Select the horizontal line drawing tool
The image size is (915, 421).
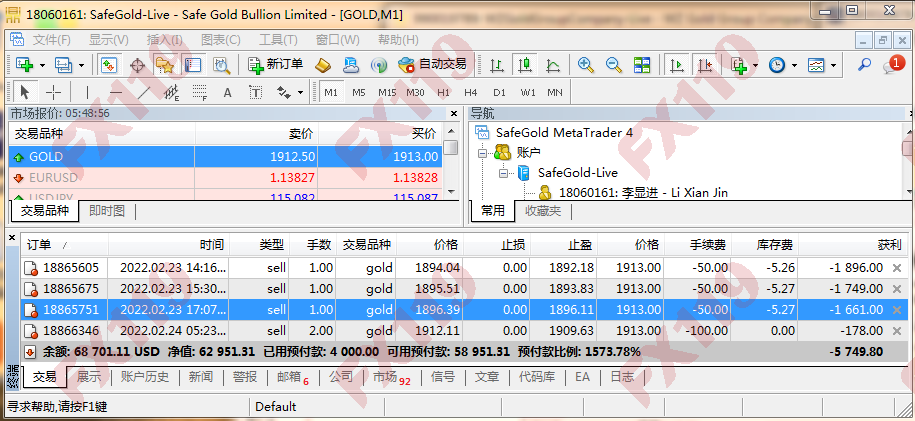click(116, 92)
